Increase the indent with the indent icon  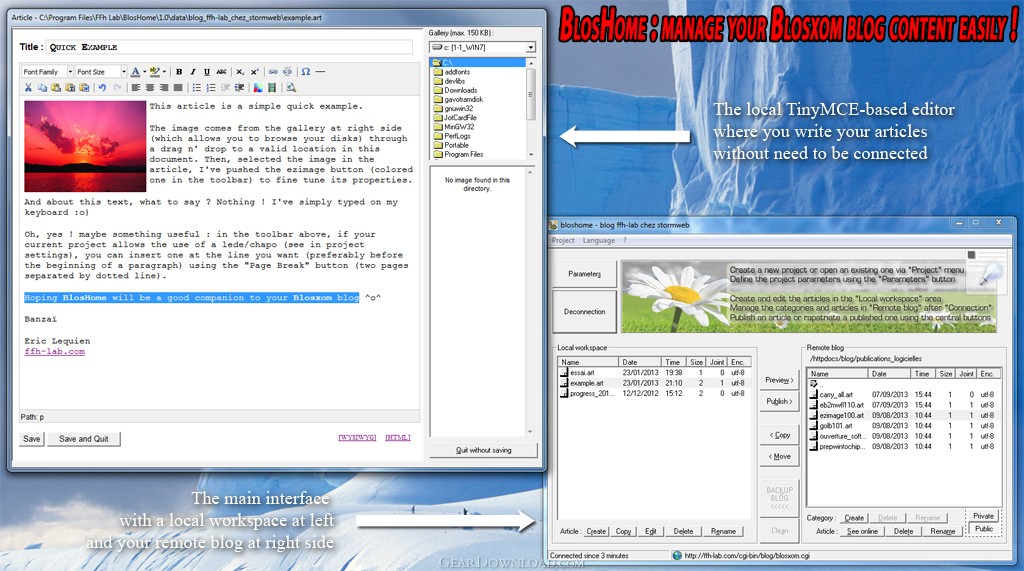[240, 88]
